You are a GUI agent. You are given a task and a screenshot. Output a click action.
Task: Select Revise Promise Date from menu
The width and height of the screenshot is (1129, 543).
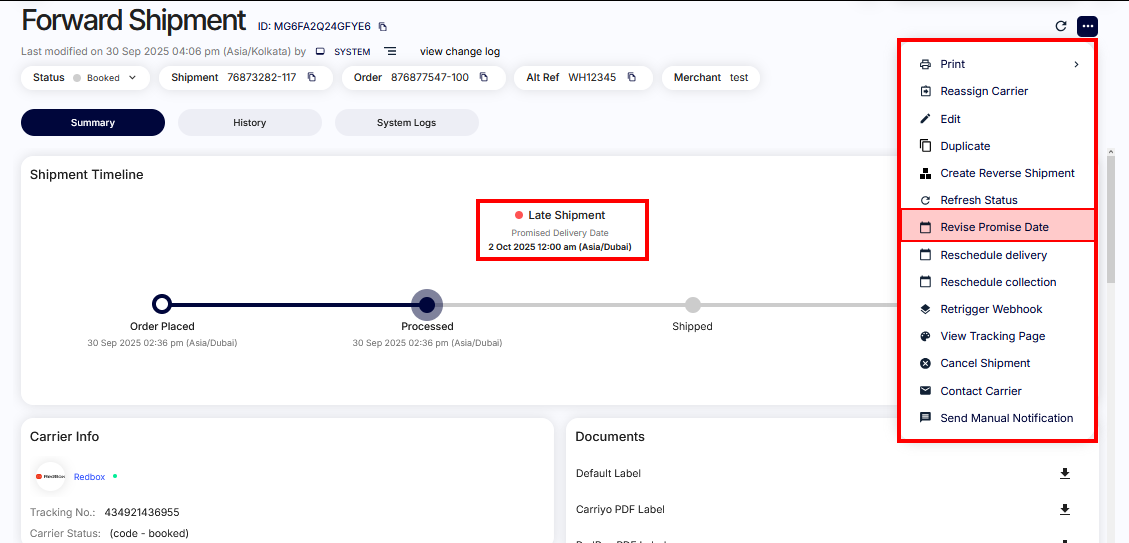pyautogui.click(x=994, y=227)
